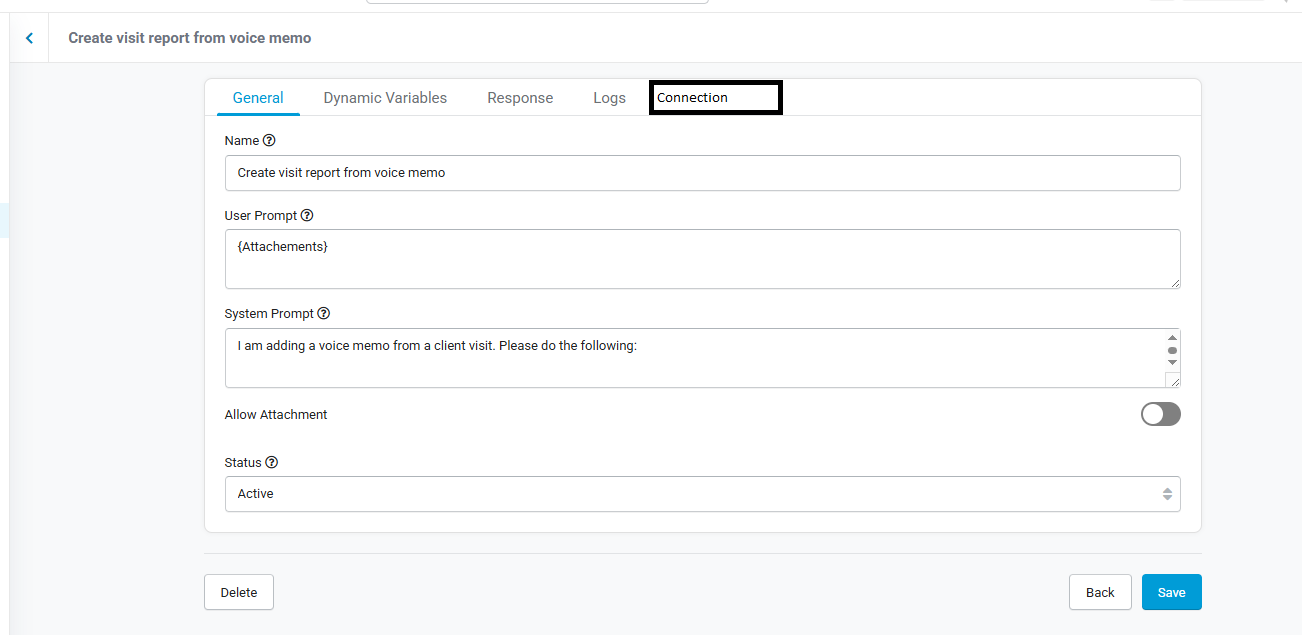Open the Name field help icon
Screen dimensions: 1302x635
coord(269,141)
